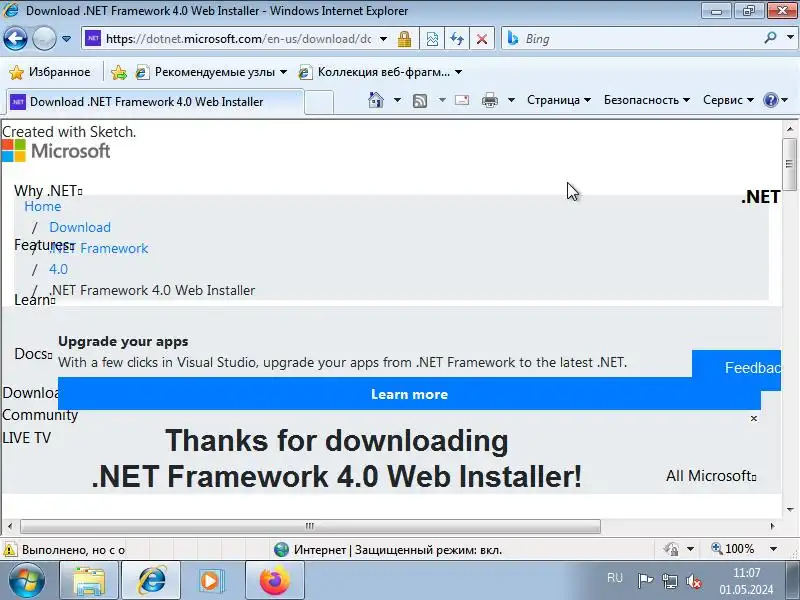The height and width of the screenshot is (600, 800).
Task: Open the Избранное favorites button
Action: coord(50,72)
